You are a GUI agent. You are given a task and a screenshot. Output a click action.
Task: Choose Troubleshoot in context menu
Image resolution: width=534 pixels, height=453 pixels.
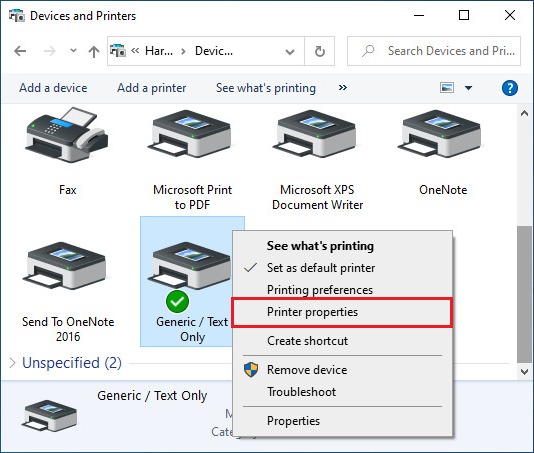pos(342,392)
